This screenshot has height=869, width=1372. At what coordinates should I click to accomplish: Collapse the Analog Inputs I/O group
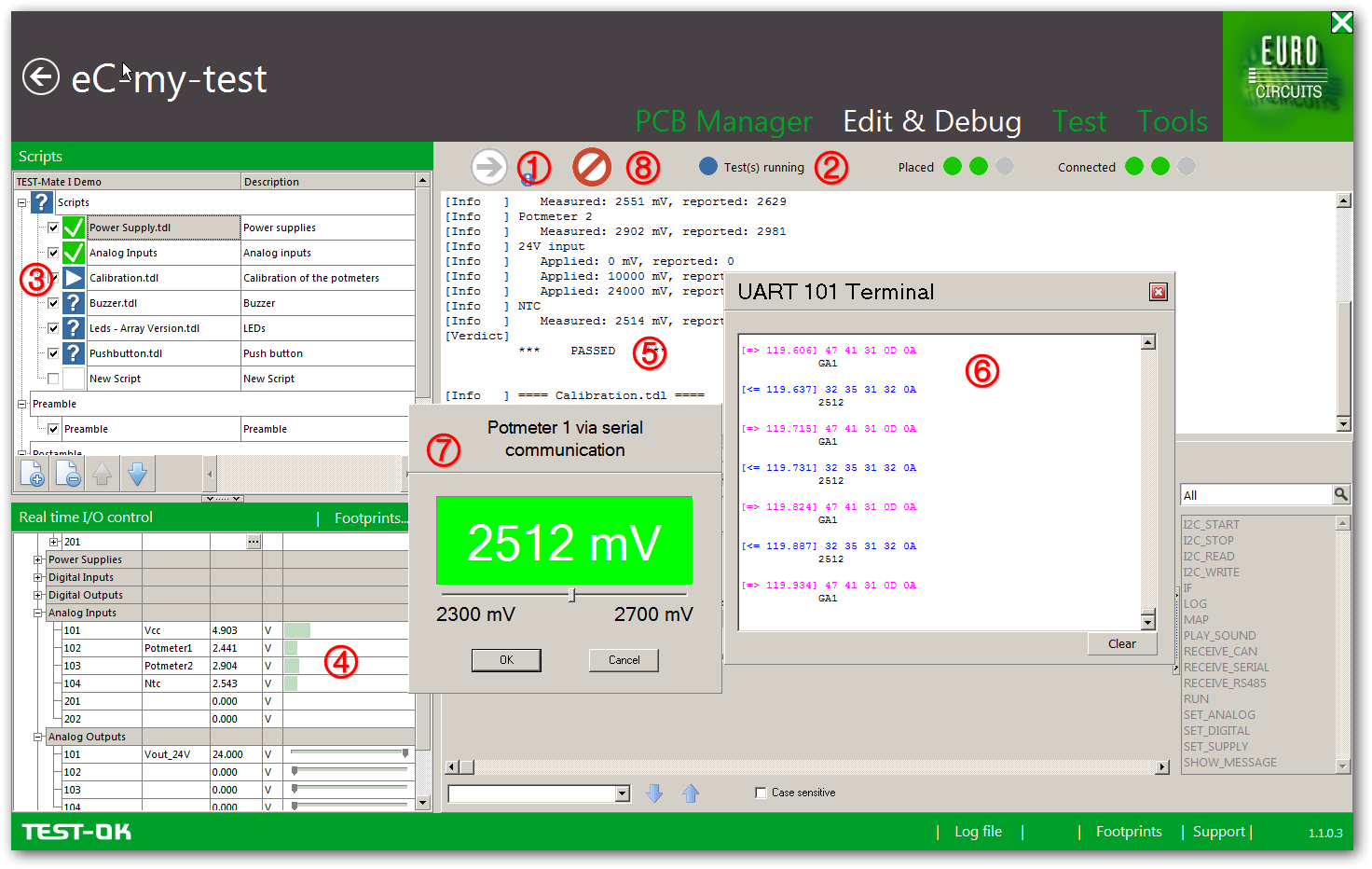pyautogui.click(x=38, y=613)
